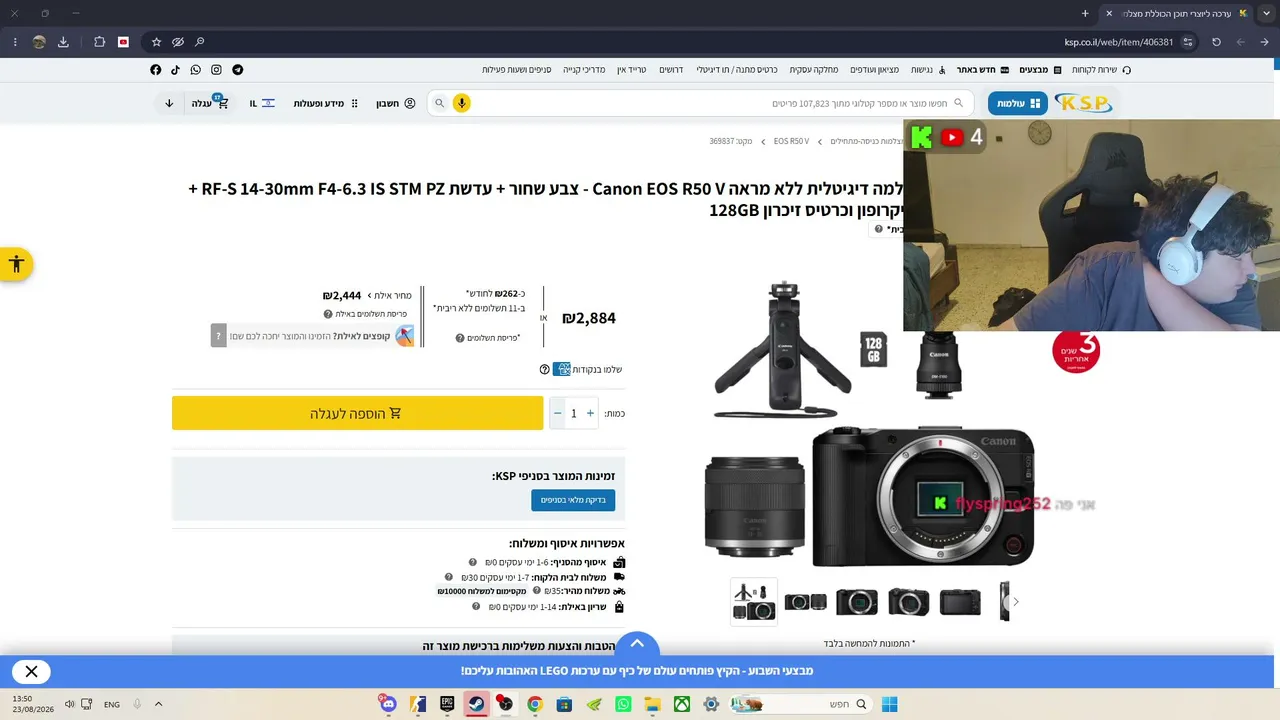Show hidden system tray icons chevron
Screen dimensions: 1280x720
tap(158, 704)
